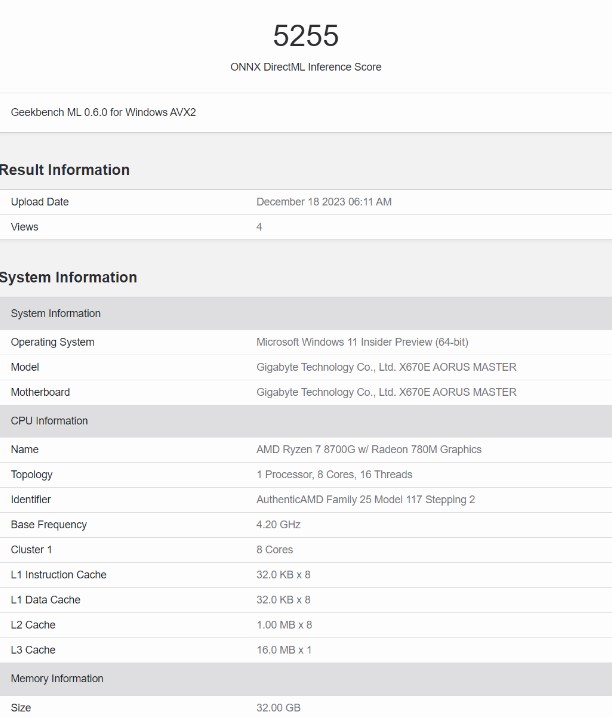Select the 32.00 GB memory value
The image size is (612, 718).
278,708
